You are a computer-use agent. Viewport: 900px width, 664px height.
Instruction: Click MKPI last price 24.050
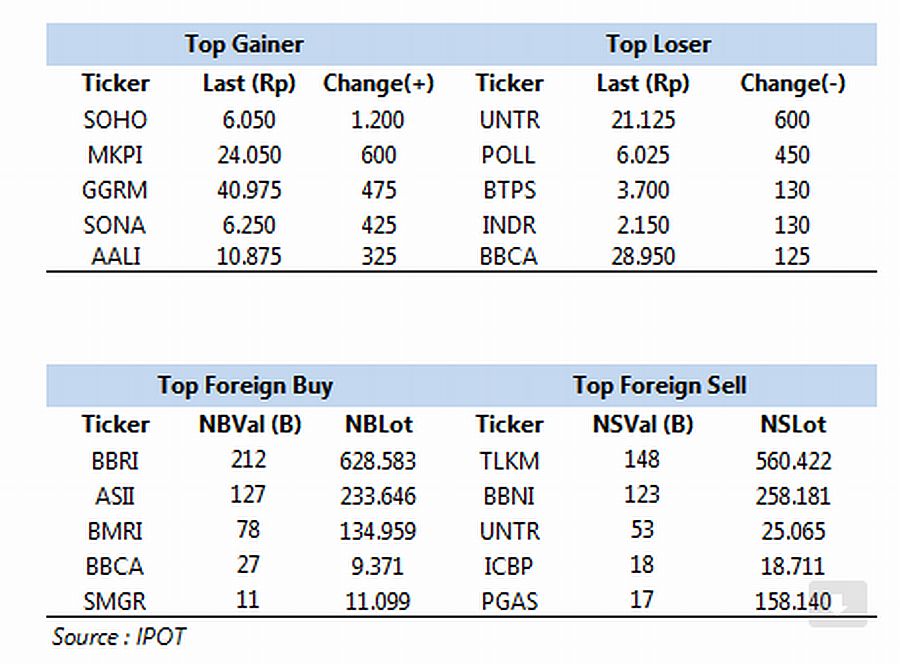249,155
